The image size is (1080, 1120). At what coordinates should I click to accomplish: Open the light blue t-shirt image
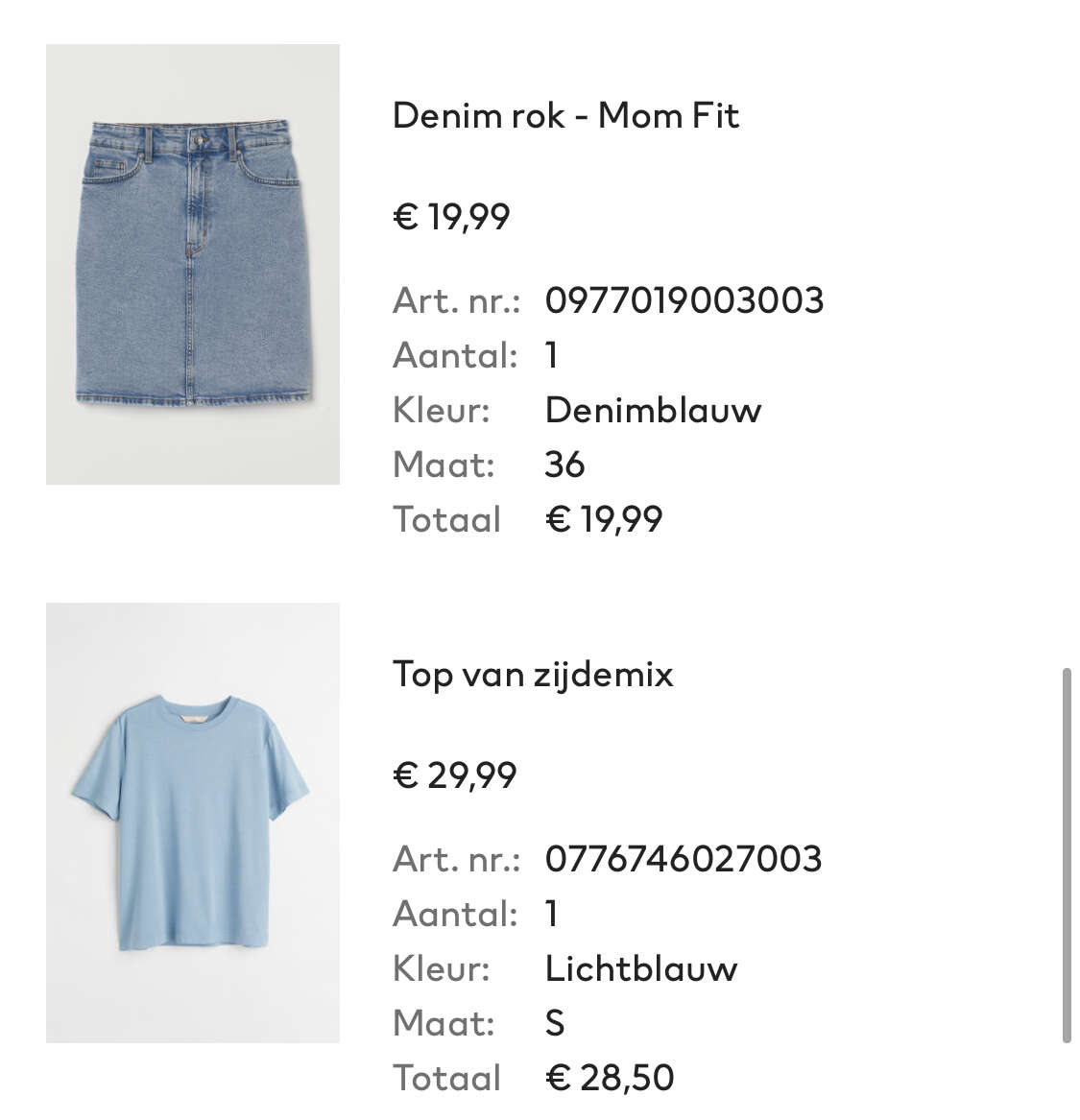pyautogui.click(x=193, y=822)
